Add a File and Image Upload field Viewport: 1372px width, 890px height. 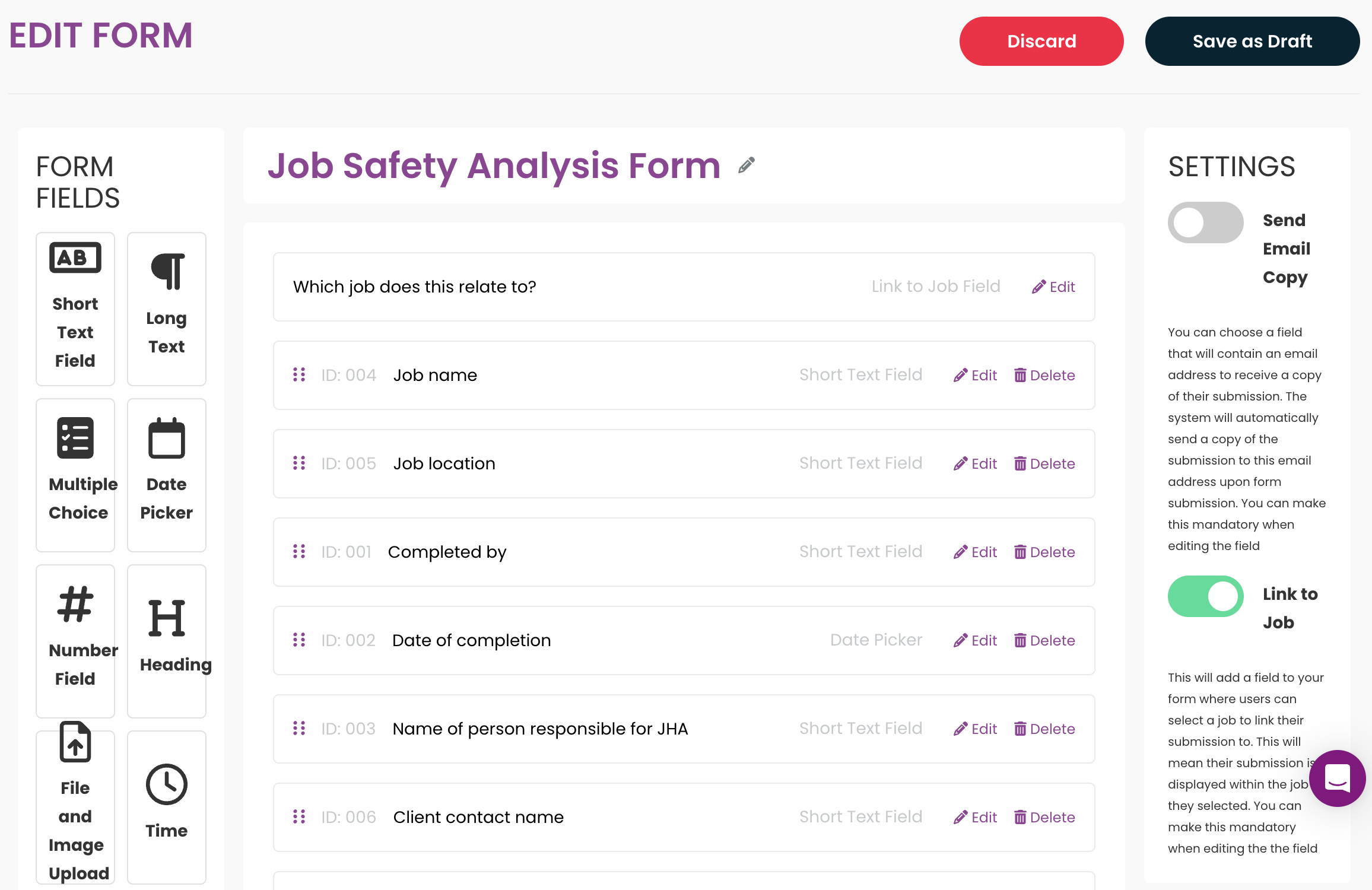tap(75, 807)
